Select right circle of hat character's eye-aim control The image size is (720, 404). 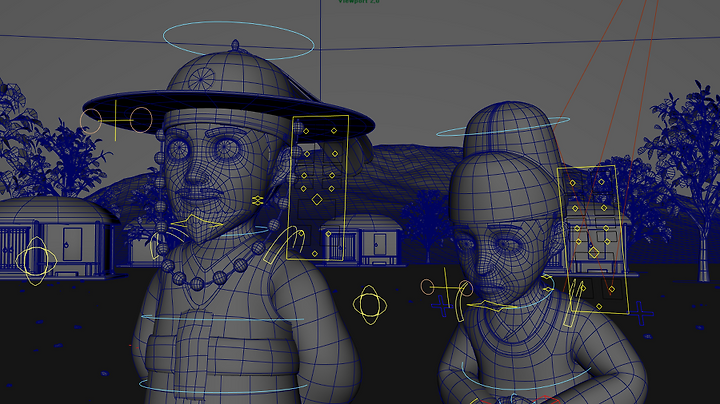click(141, 120)
